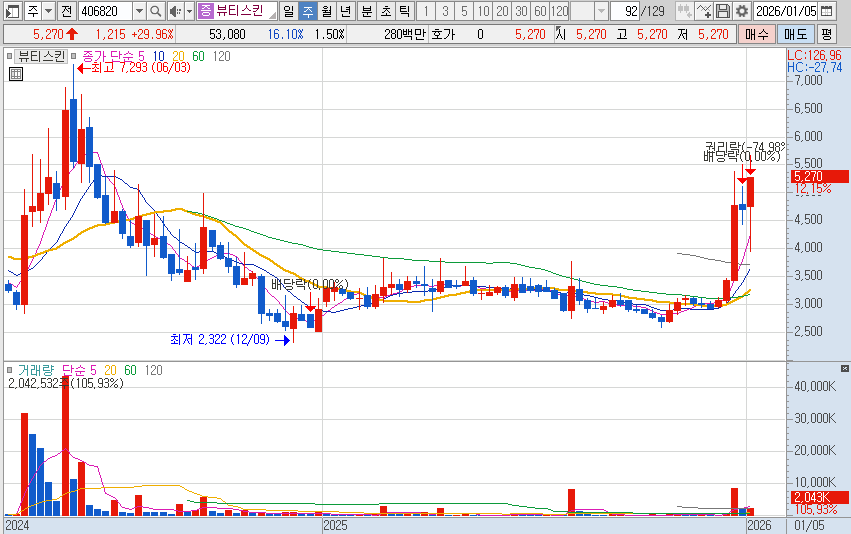Open the calendar date picker icon
This screenshot has height=534, width=851.
point(827,11)
